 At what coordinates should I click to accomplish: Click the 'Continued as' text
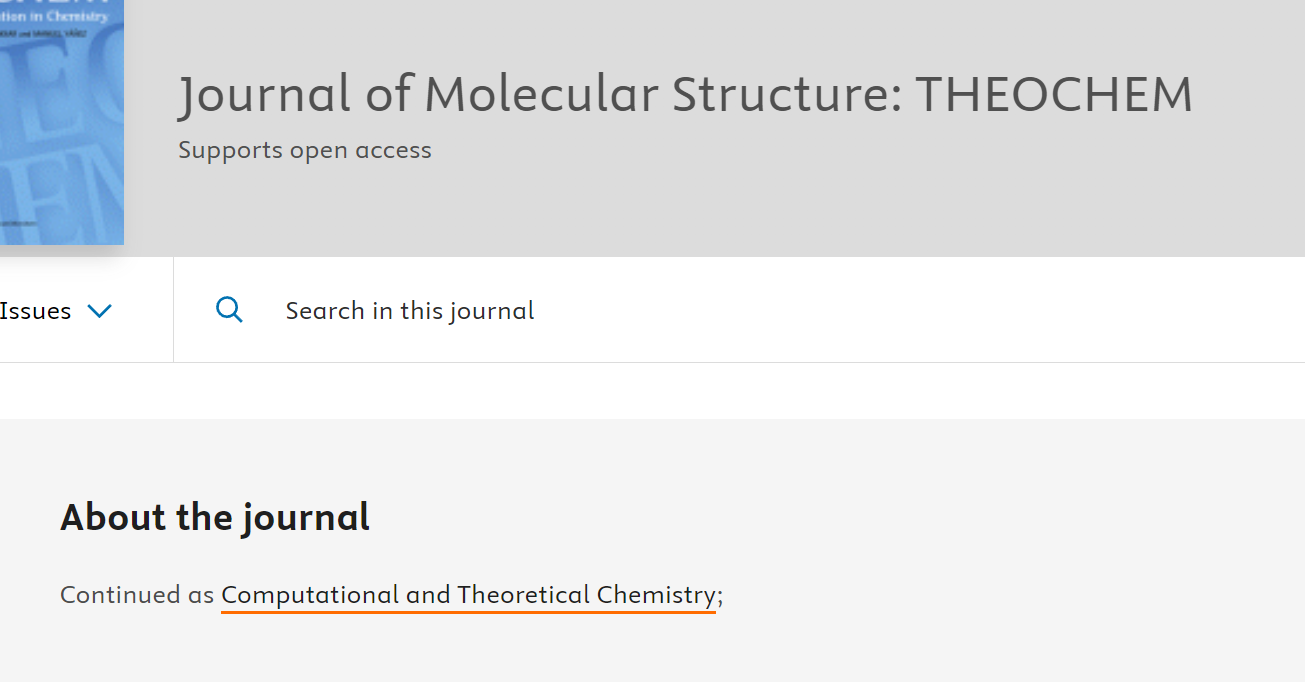(137, 595)
